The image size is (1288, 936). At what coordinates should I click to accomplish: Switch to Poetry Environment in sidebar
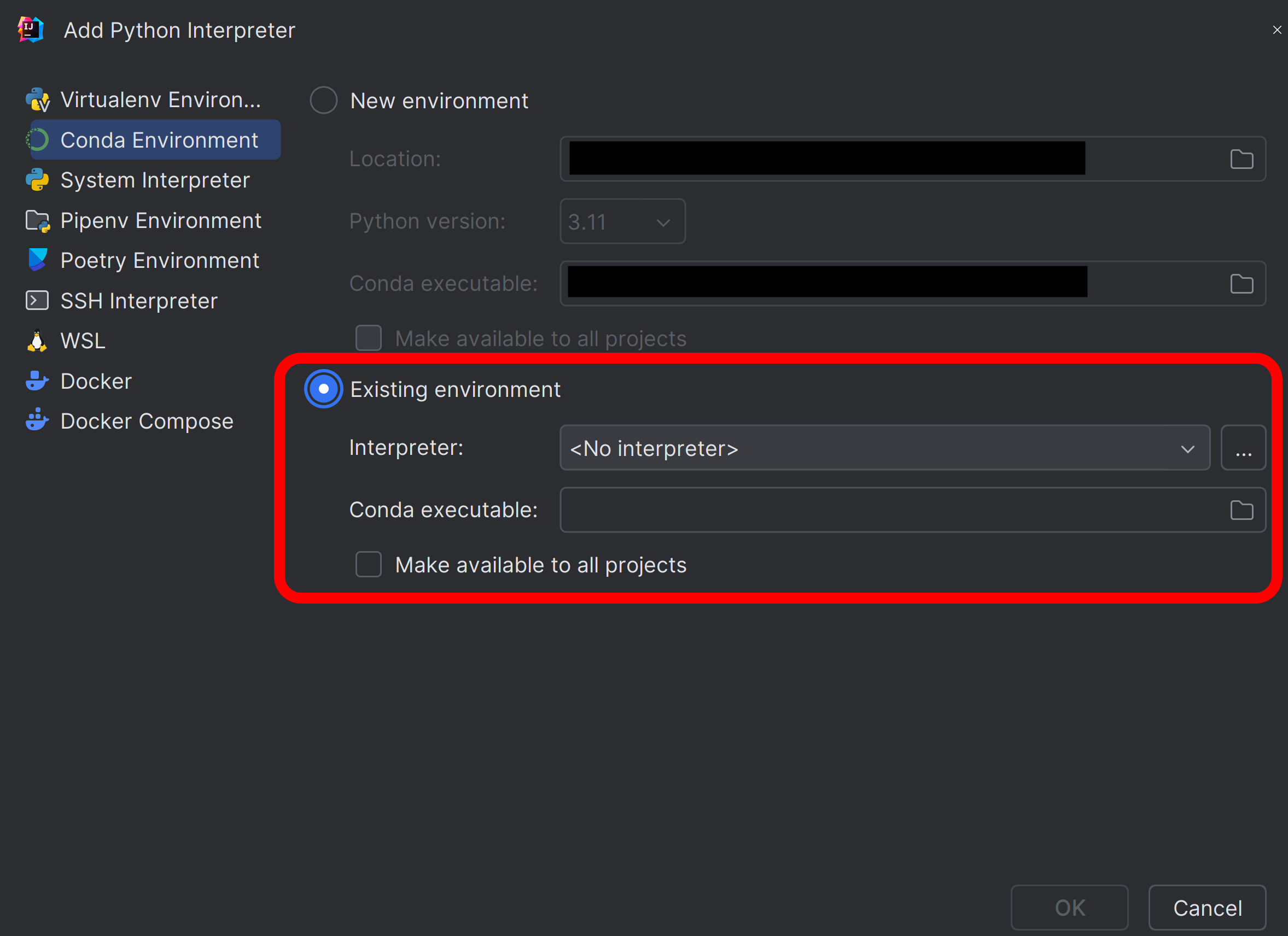(160, 260)
